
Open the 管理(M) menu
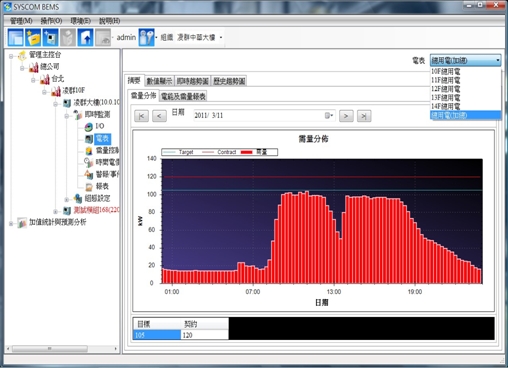click(x=21, y=21)
